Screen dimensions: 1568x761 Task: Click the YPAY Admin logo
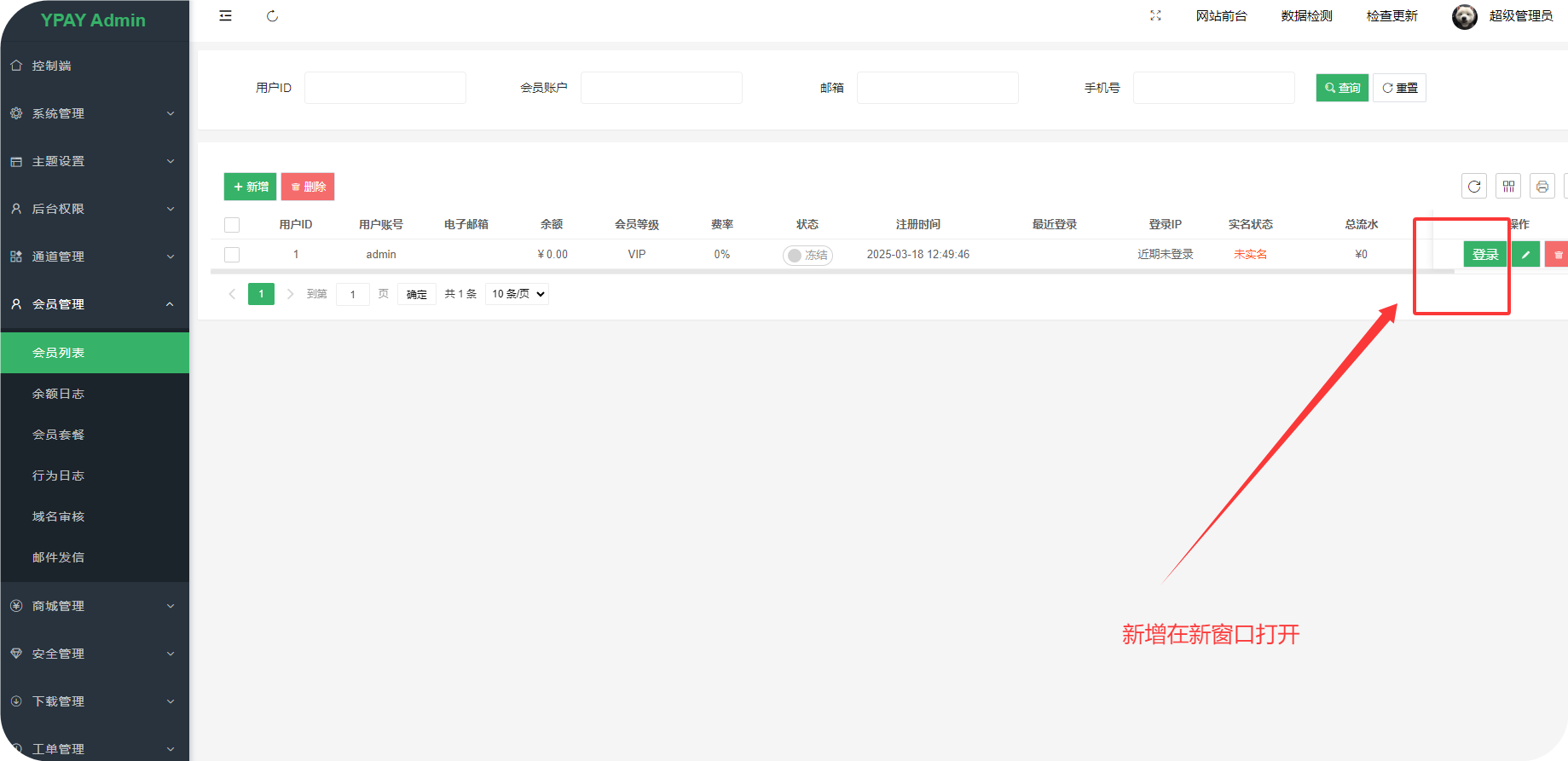point(93,20)
